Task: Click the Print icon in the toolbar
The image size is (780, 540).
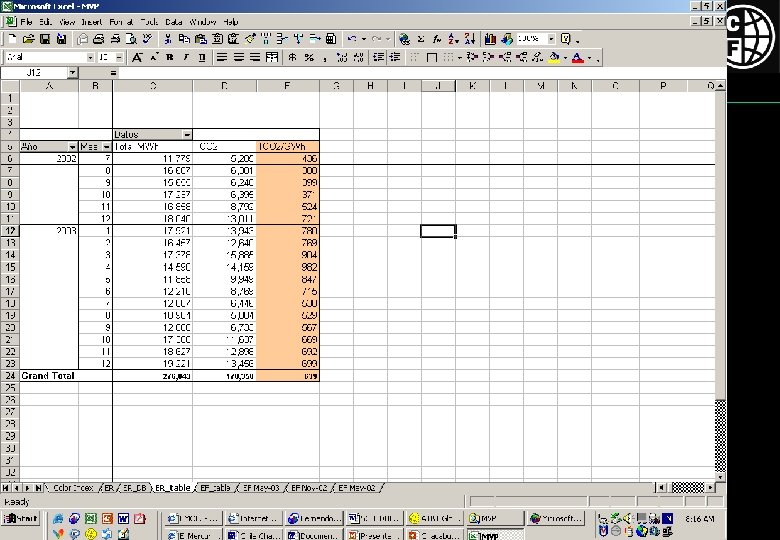Action: 98,39
